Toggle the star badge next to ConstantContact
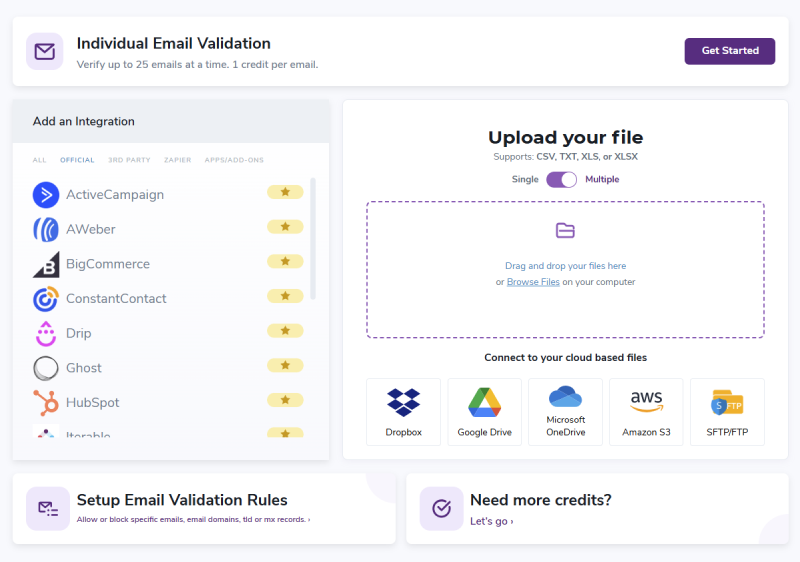Image resolution: width=800 pixels, height=562 pixels. (x=285, y=296)
